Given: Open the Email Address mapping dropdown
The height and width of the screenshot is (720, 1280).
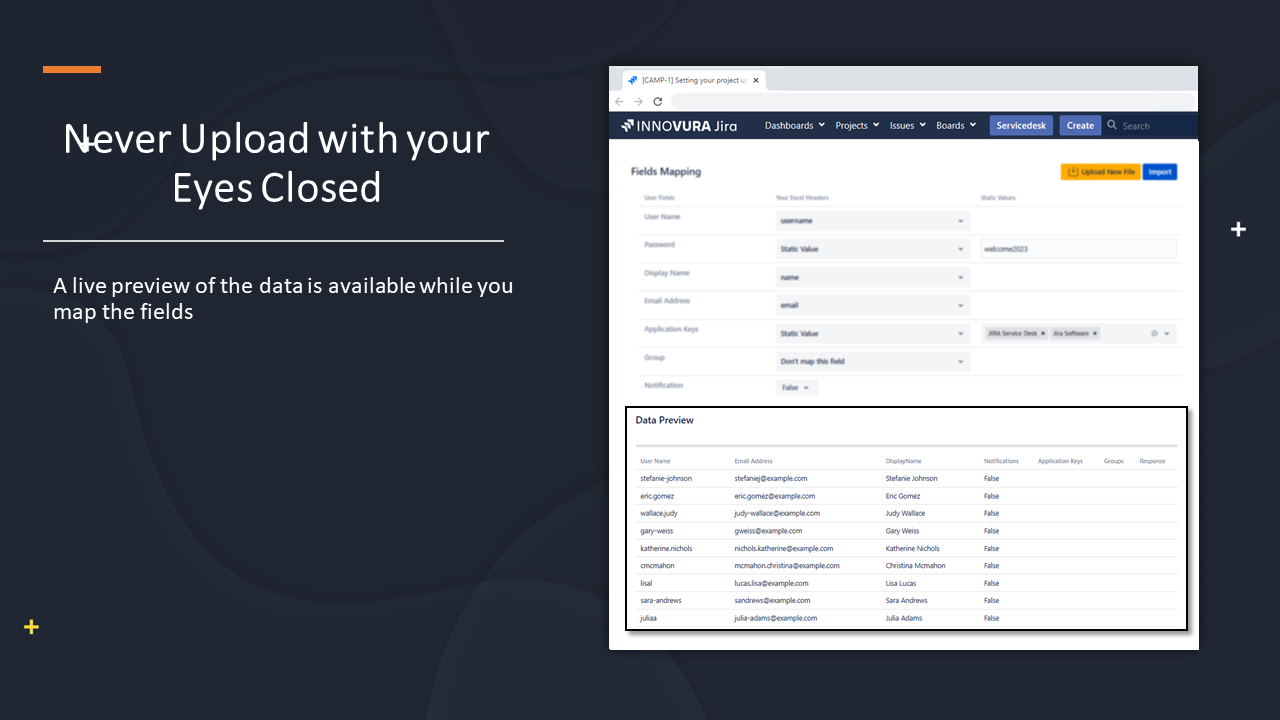Looking at the screenshot, I should [872, 305].
